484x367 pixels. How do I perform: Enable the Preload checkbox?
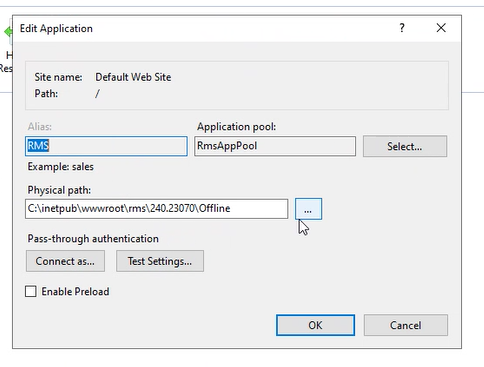[31, 291]
